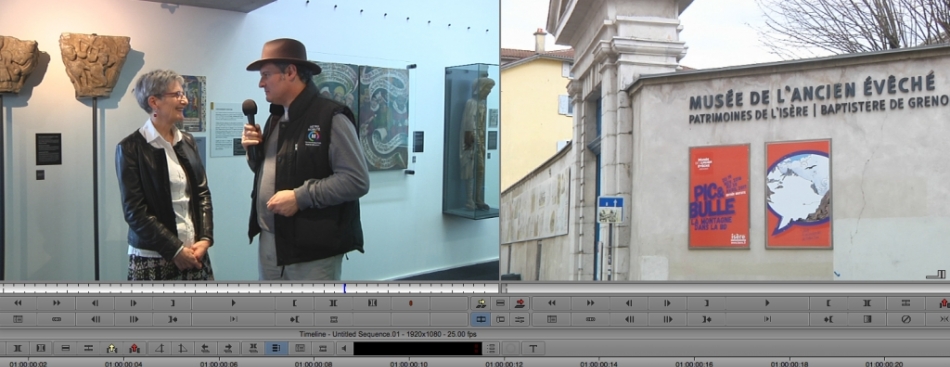950x367 pixels.
Task: Open the list menu right of the timecode display
Action: click(x=491, y=348)
